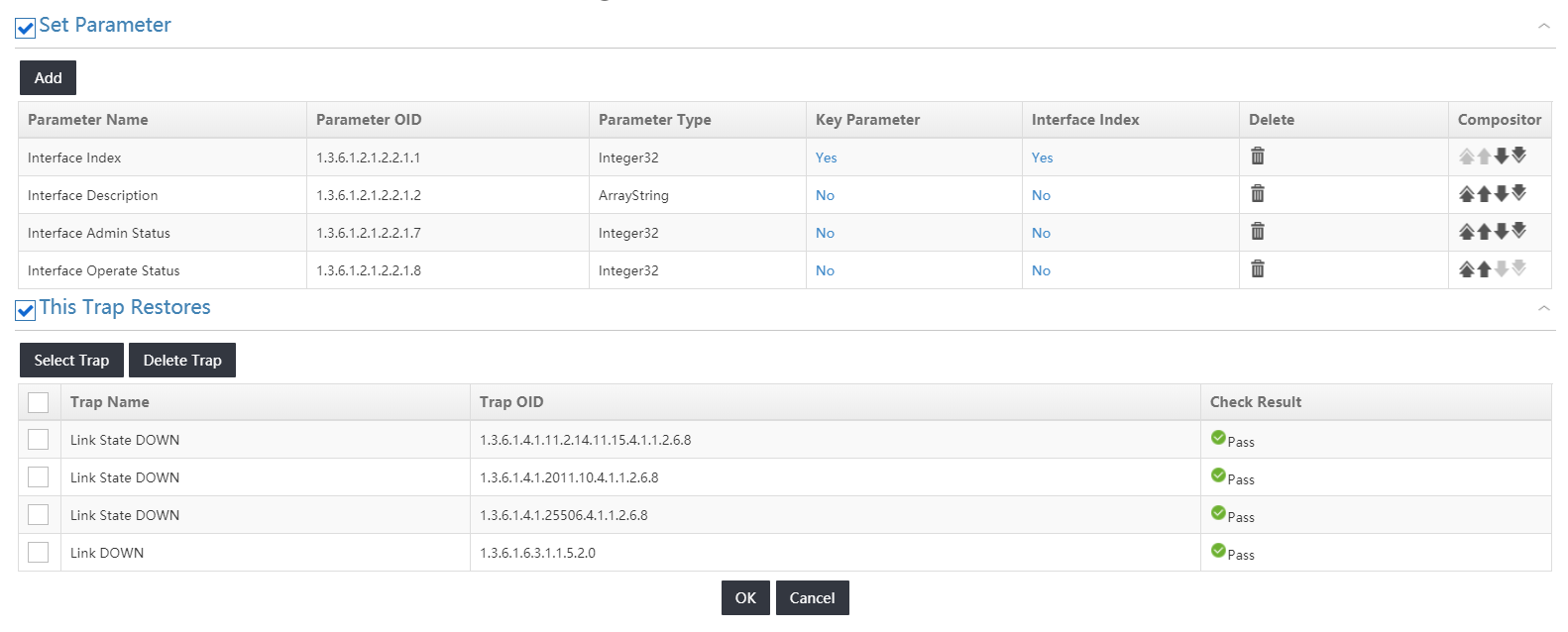Viewport: 1568px width, 632px height.
Task: Click the Set Parameter section title
Action: pyautogui.click(x=105, y=25)
